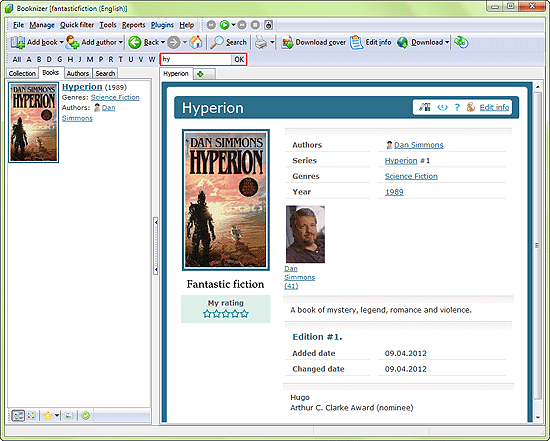Viewport: 550px width, 441px height.
Task: Click the Add book toolbar icon
Action: tap(18, 42)
